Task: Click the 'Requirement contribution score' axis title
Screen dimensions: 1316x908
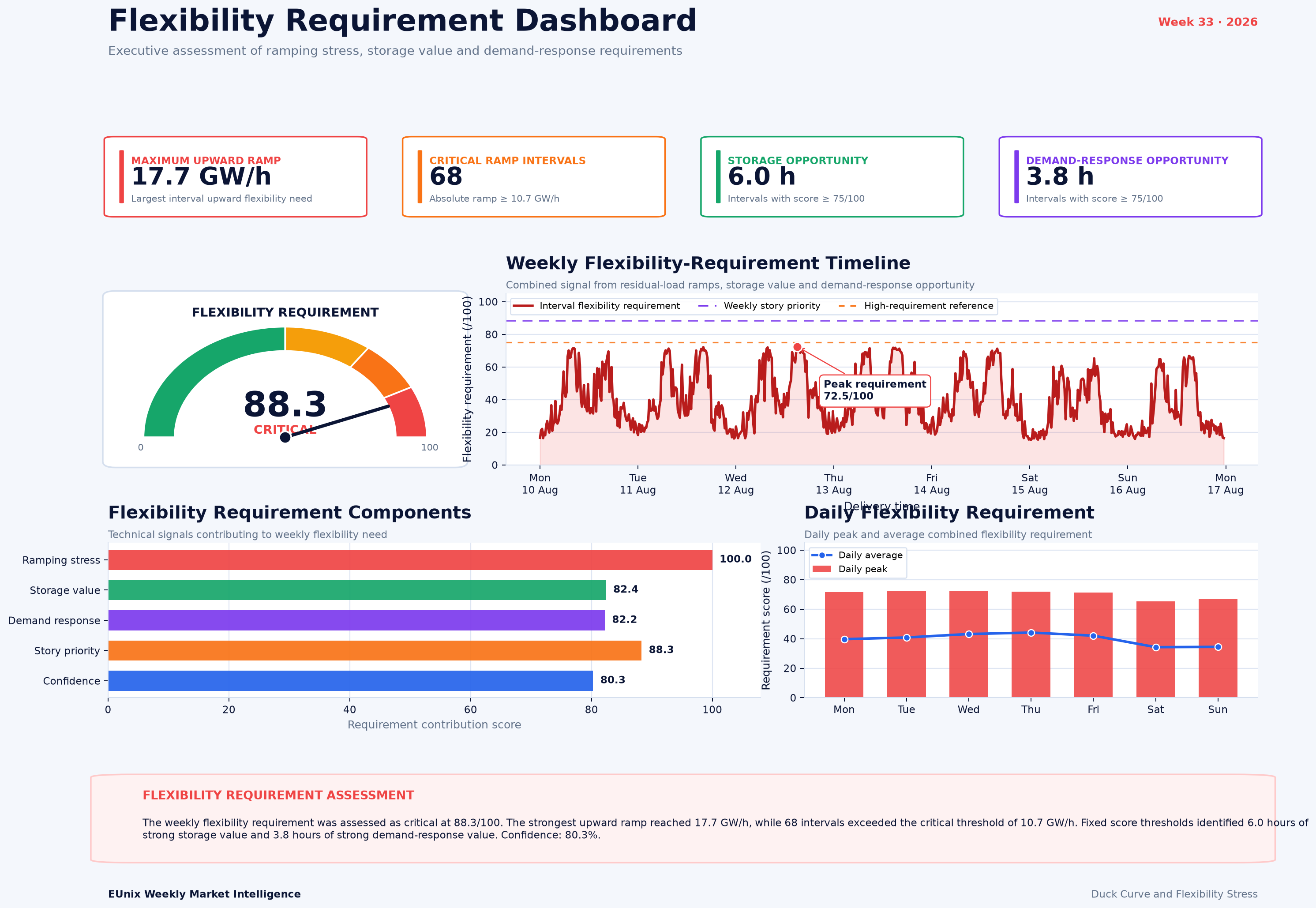Action: 434,725
